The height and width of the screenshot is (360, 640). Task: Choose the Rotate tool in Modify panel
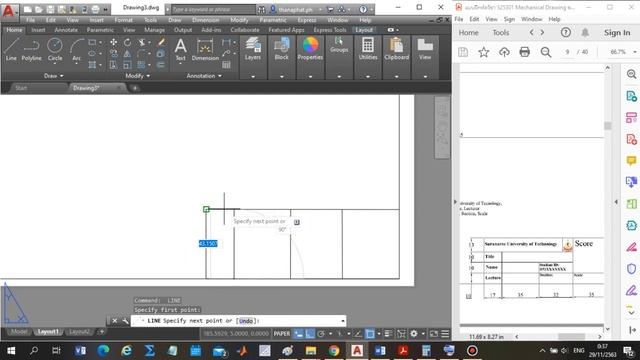pos(127,42)
